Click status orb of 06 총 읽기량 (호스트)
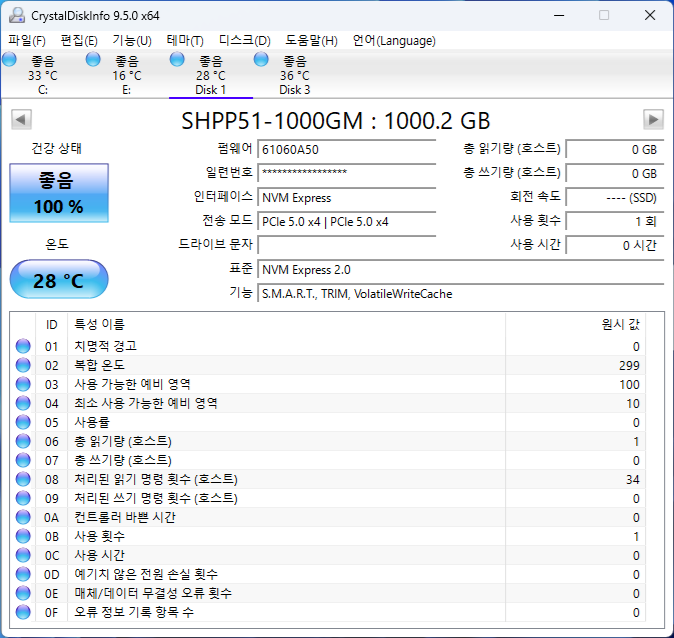 23,441
